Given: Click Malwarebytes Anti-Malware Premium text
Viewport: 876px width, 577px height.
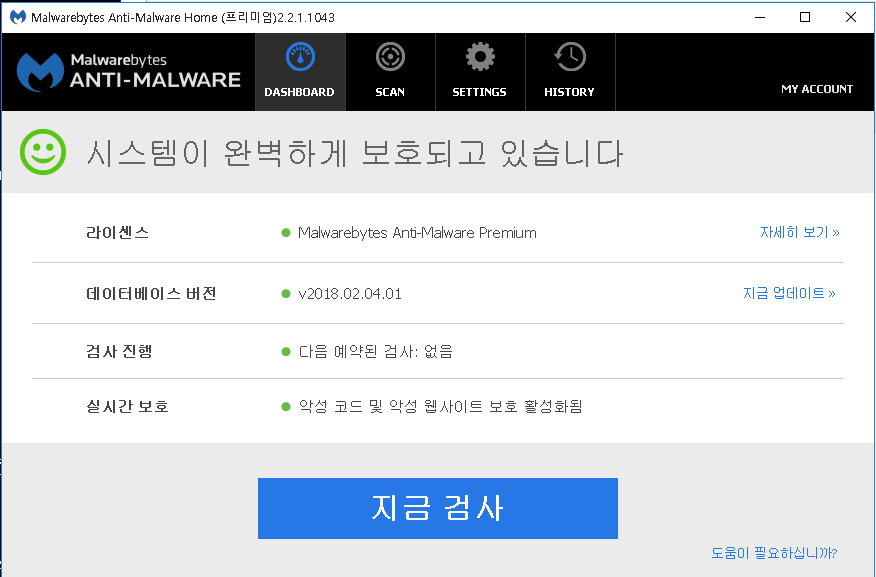Looking at the screenshot, I should [x=417, y=232].
